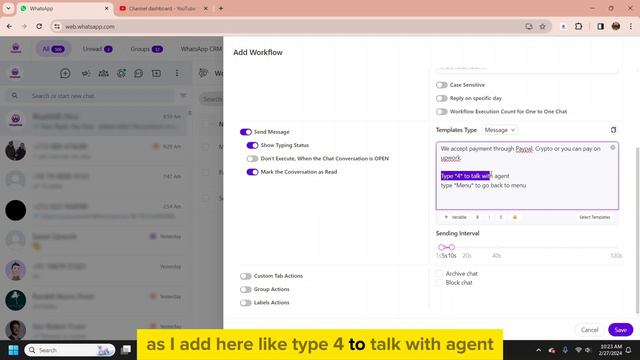Open the Windows Start menu
This screenshot has width=640, height=360.
(x=13, y=350)
